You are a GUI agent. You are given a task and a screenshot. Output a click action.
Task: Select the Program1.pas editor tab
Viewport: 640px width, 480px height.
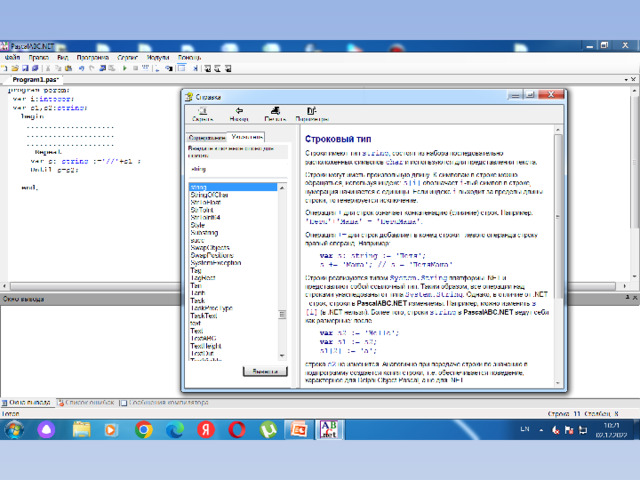click(x=35, y=80)
